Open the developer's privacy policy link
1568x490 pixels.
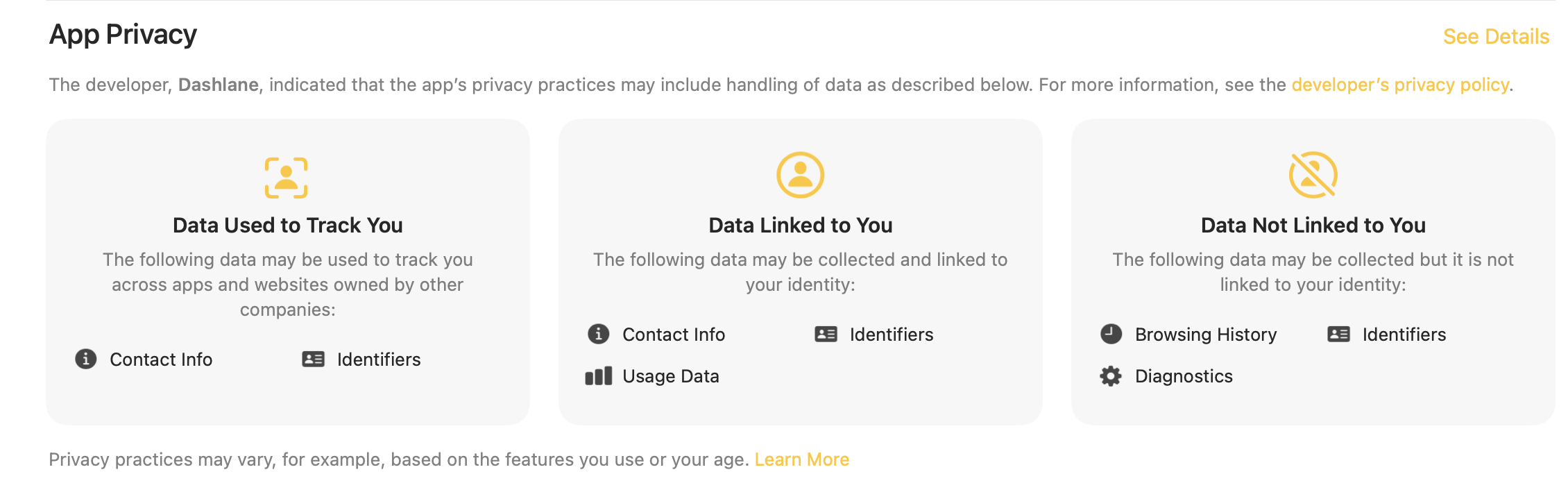(x=1399, y=85)
